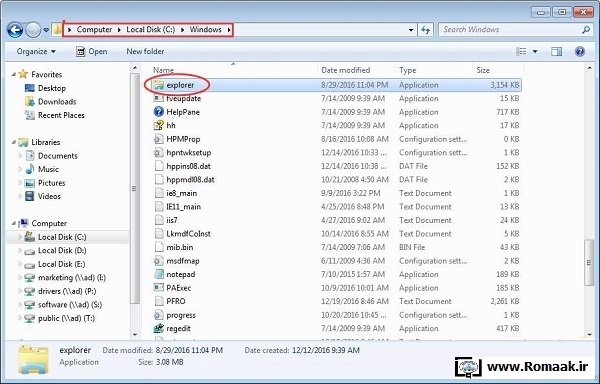600x384 pixels.
Task: Open marketing (\\ad) (I:) network drive
Action: coord(65,278)
